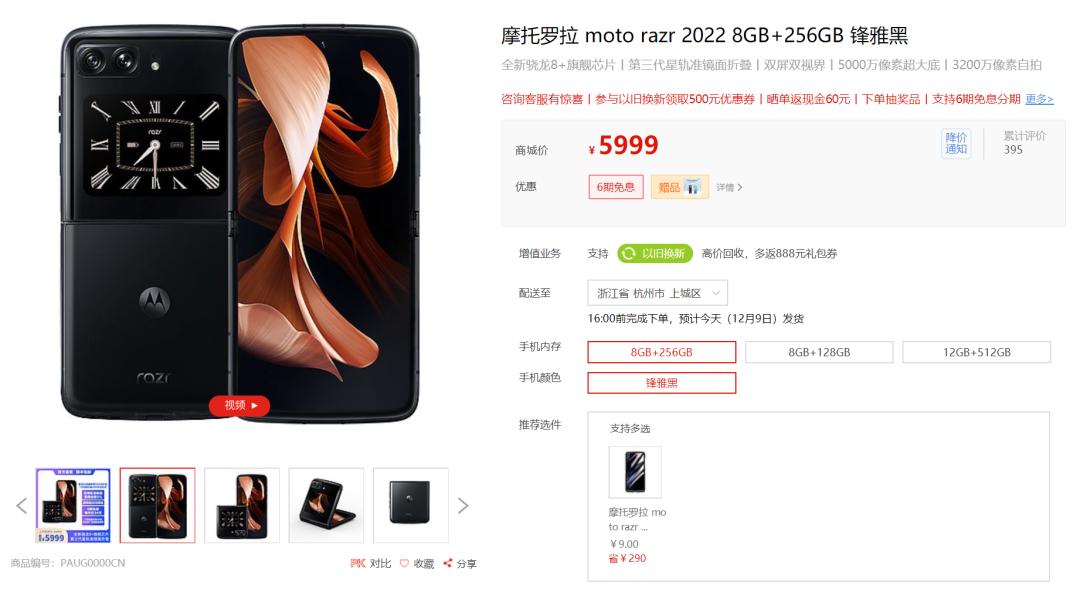Click the green 以旧换新 trade-in badge
The image size is (1080, 593).
655,253
